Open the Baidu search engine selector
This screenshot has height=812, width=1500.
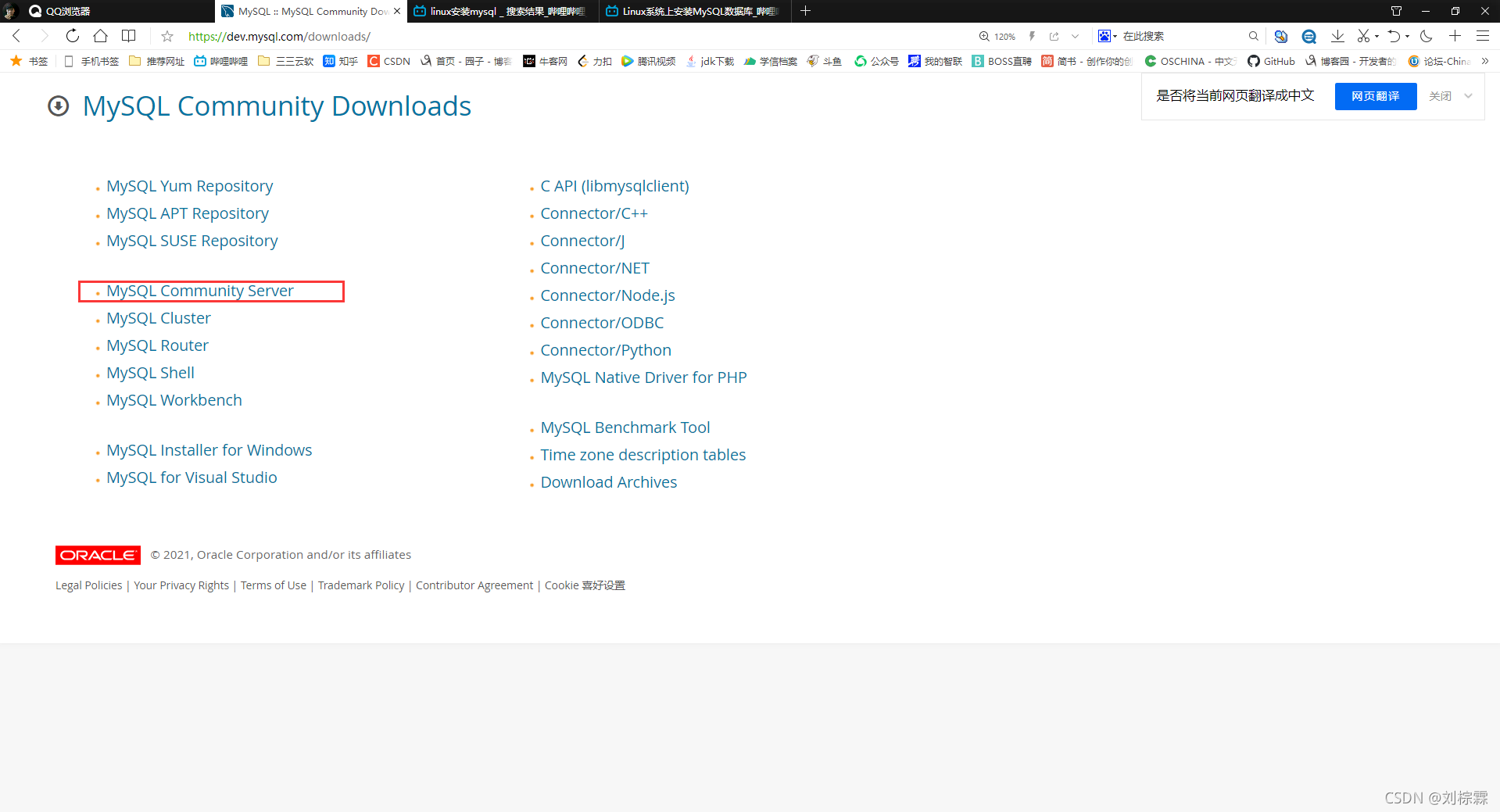click(1107, 36)
